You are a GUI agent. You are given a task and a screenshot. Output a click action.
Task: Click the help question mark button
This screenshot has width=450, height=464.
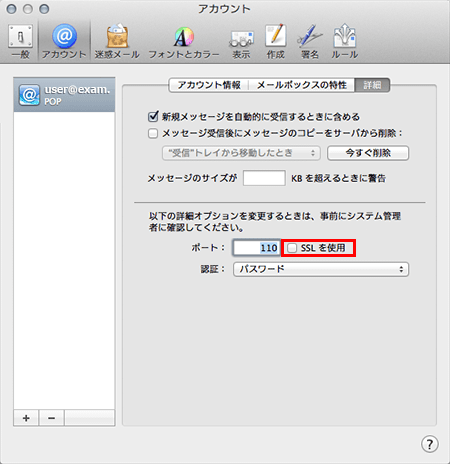pos(430,444)
